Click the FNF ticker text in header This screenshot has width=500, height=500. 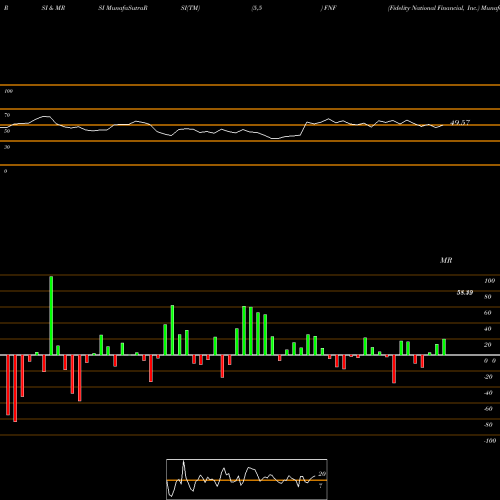tap(330, 8)
